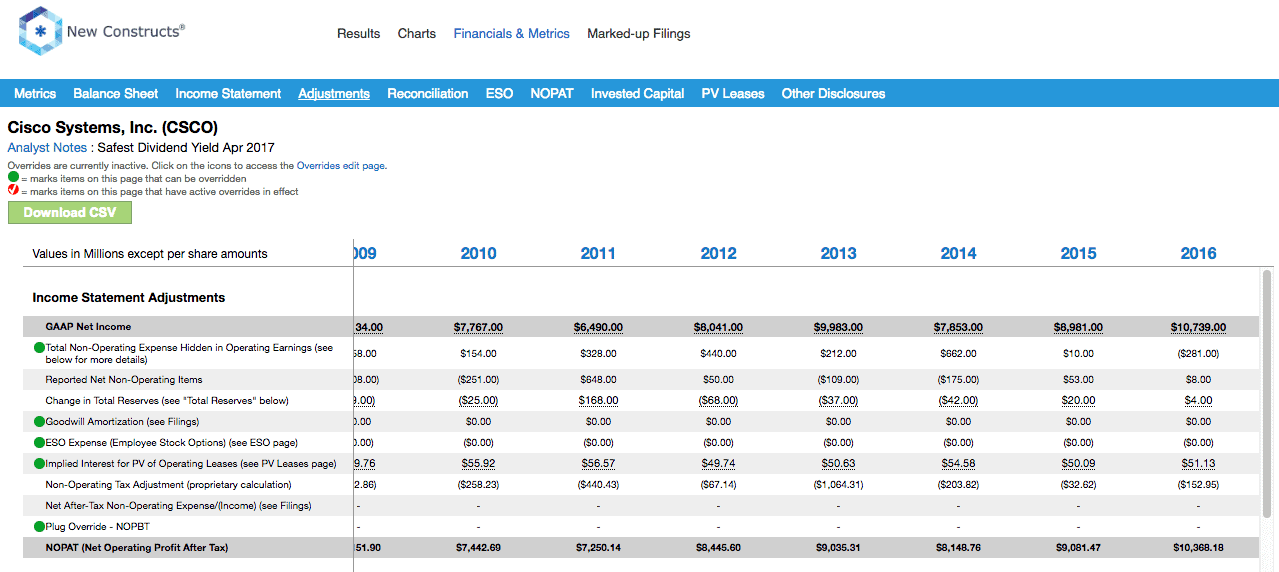The image size is (1279, 572).
Task: Open Financials & Metrics section
Action: tap(511, 33)
